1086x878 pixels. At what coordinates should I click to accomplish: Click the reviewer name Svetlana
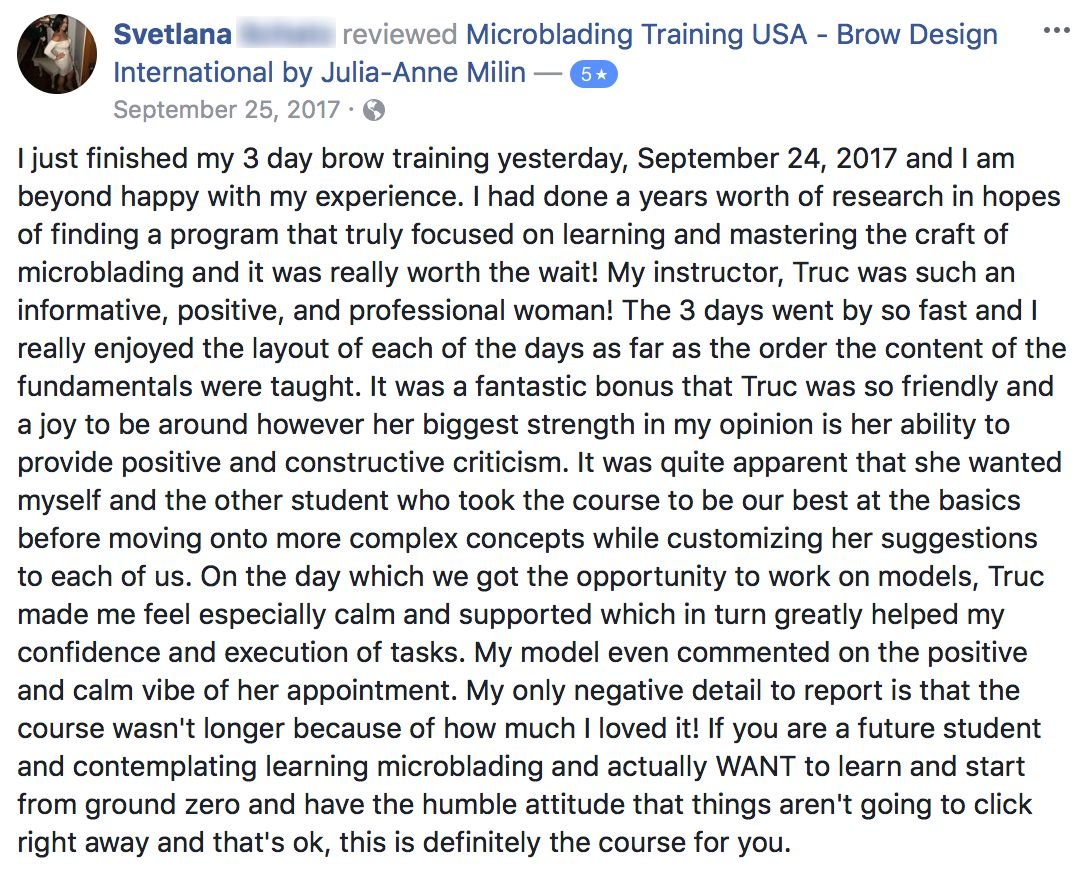(173, 35)
